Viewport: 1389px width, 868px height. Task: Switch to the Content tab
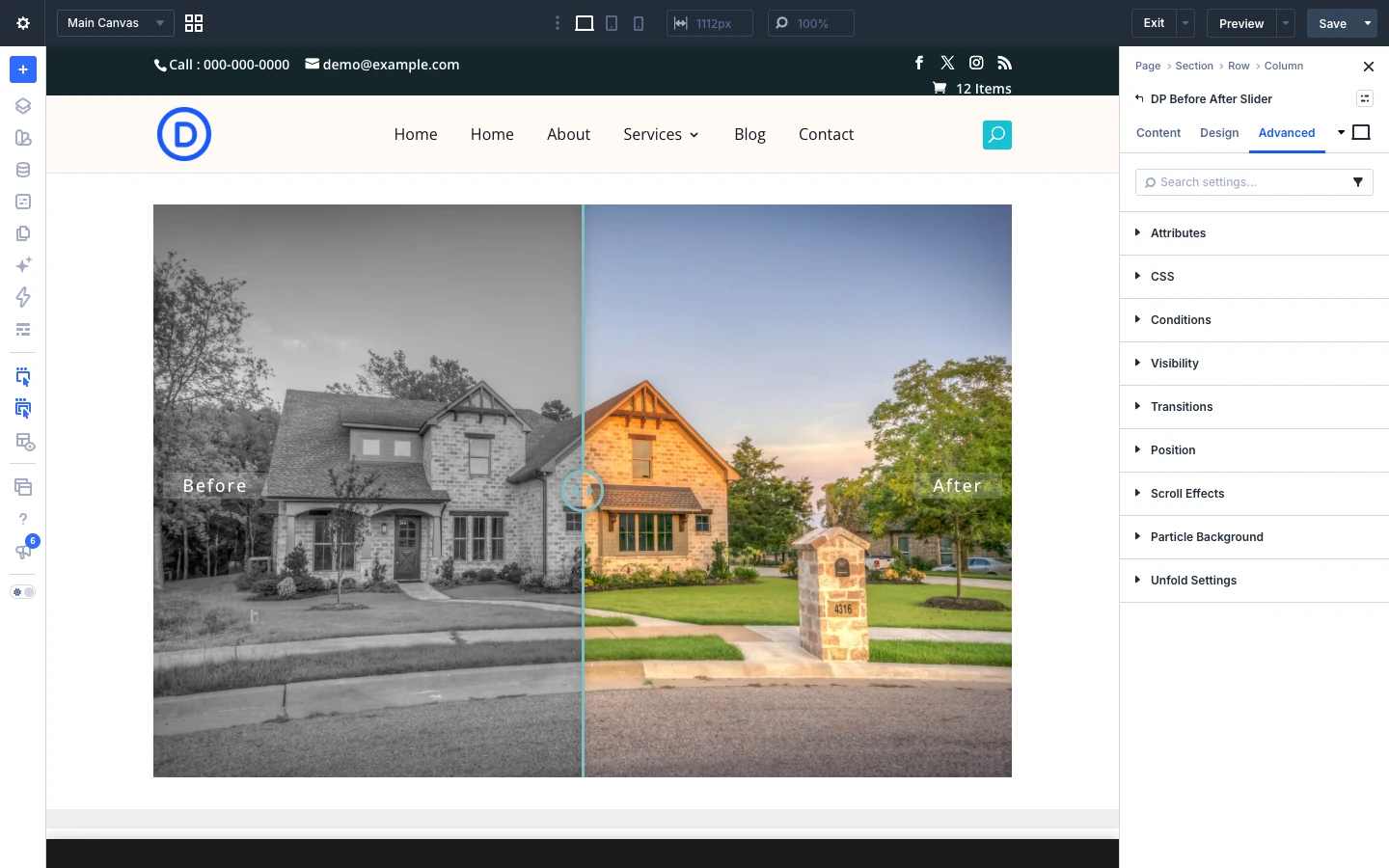(1158, 133)
